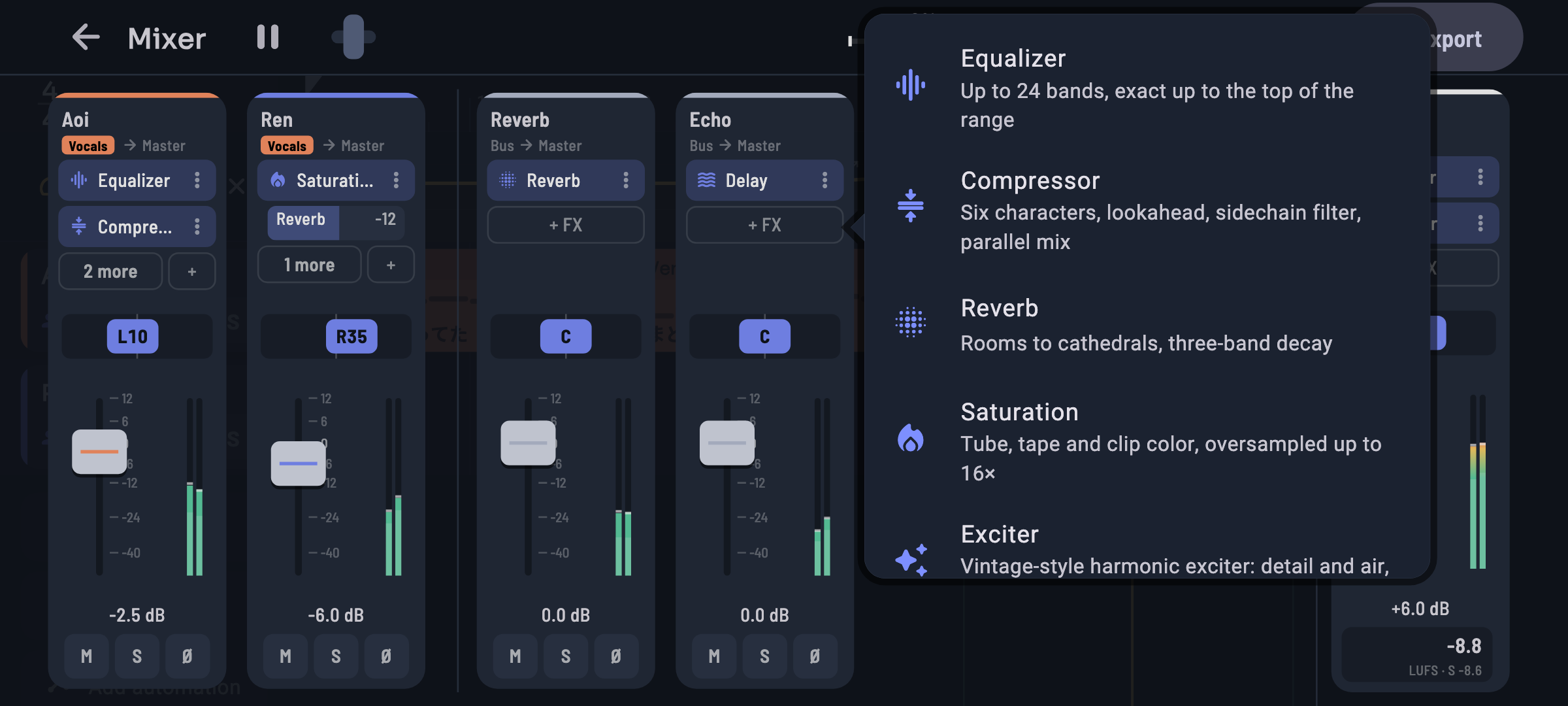Open options menu for Aoi's Compressor
The height and width of the screenshot is (706, 1568).
(197, 227)
